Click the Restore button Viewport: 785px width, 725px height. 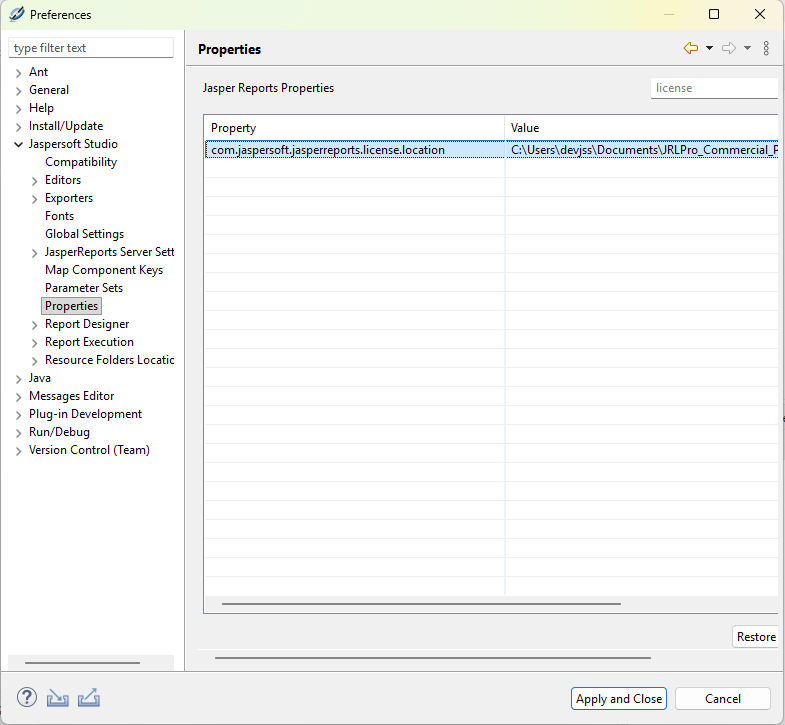[x=756, y=636]
